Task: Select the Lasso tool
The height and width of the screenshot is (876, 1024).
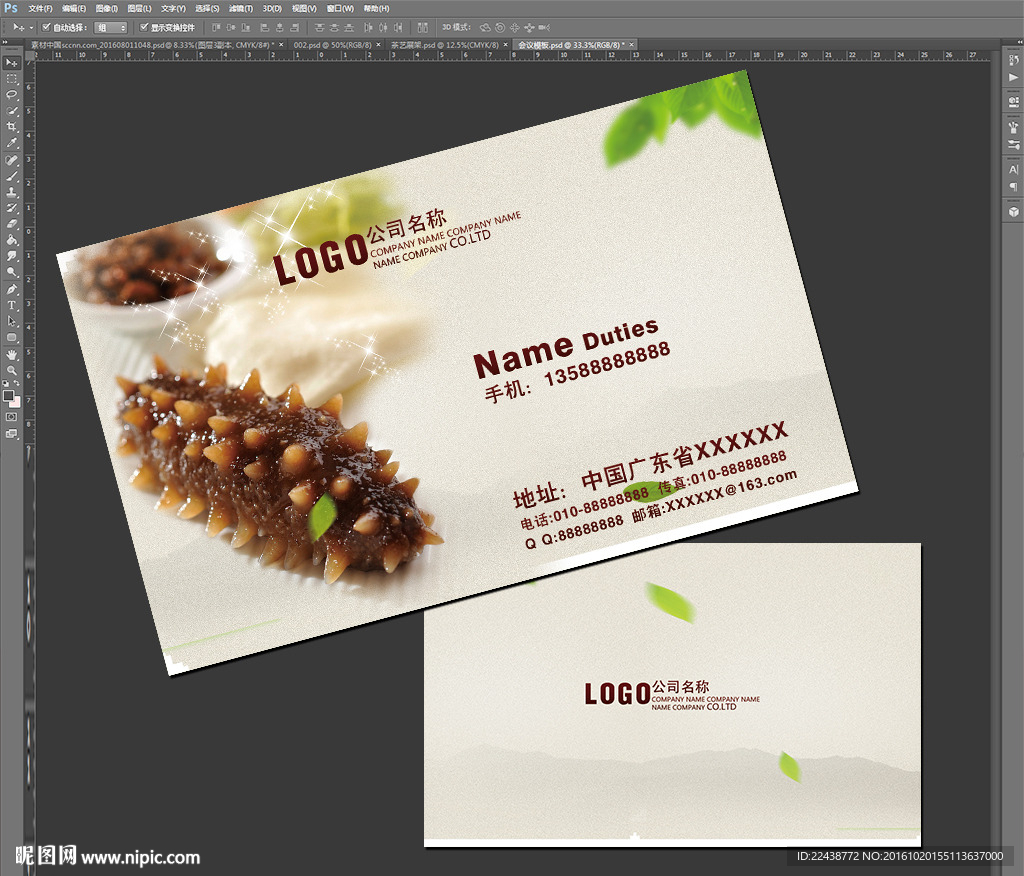Action: point(12,94)
